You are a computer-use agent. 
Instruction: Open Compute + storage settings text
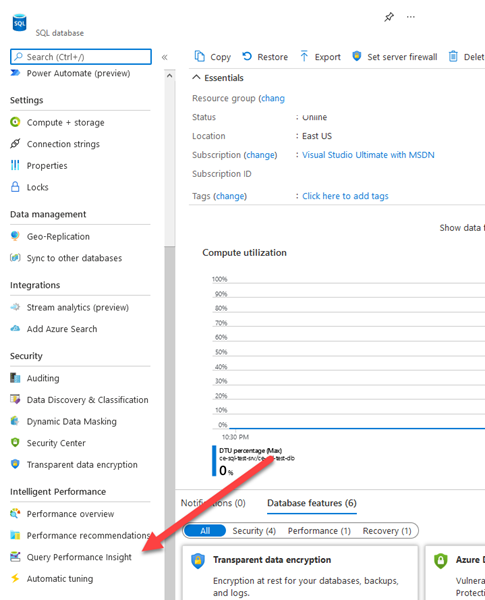(x=65, y=122)
